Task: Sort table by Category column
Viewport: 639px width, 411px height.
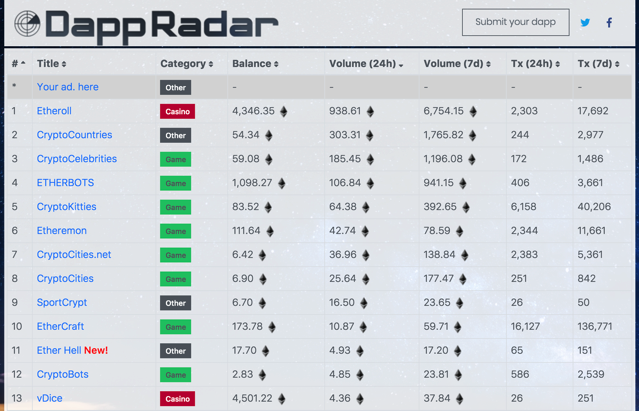Action: click(187, 64)
